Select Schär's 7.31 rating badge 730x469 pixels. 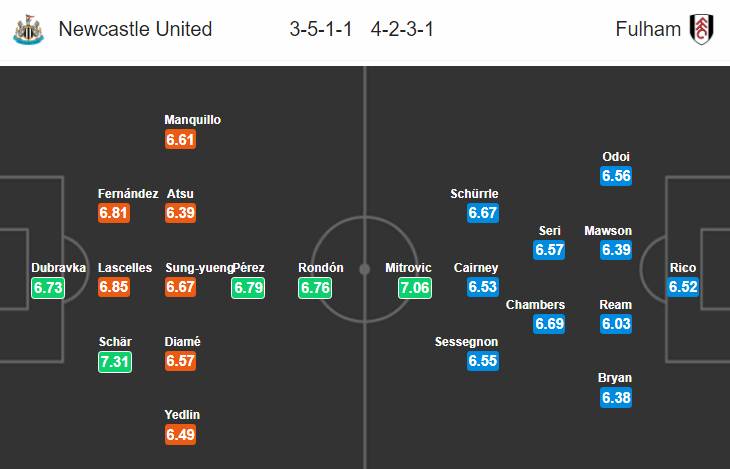(115, 361)
